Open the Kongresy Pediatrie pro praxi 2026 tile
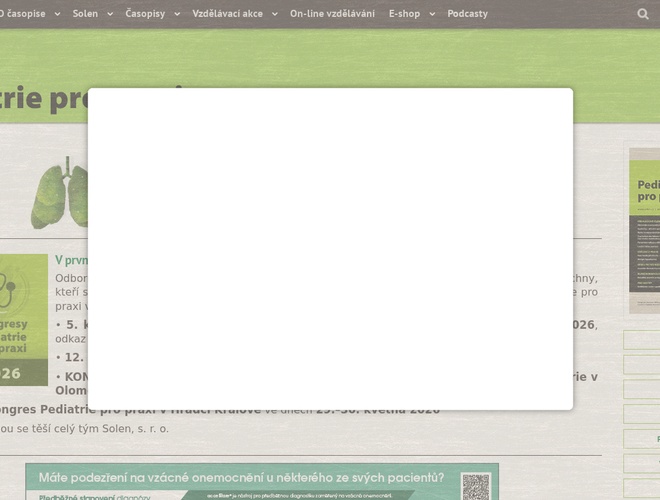Image resolution: width=660 pixels, height=500 pixels. 23,320
